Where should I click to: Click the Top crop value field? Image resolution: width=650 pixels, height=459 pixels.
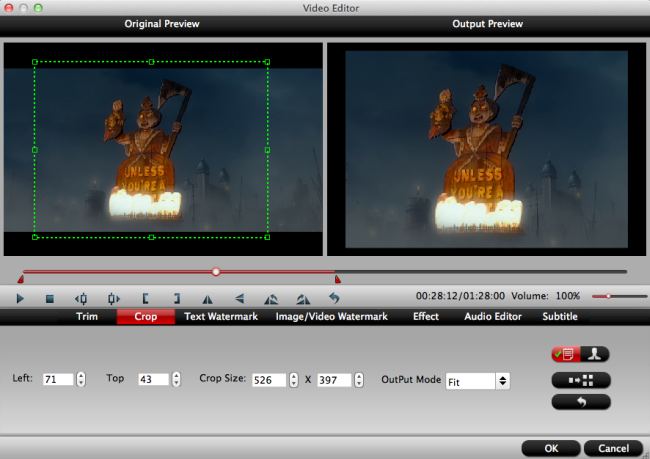pos(153,379)
